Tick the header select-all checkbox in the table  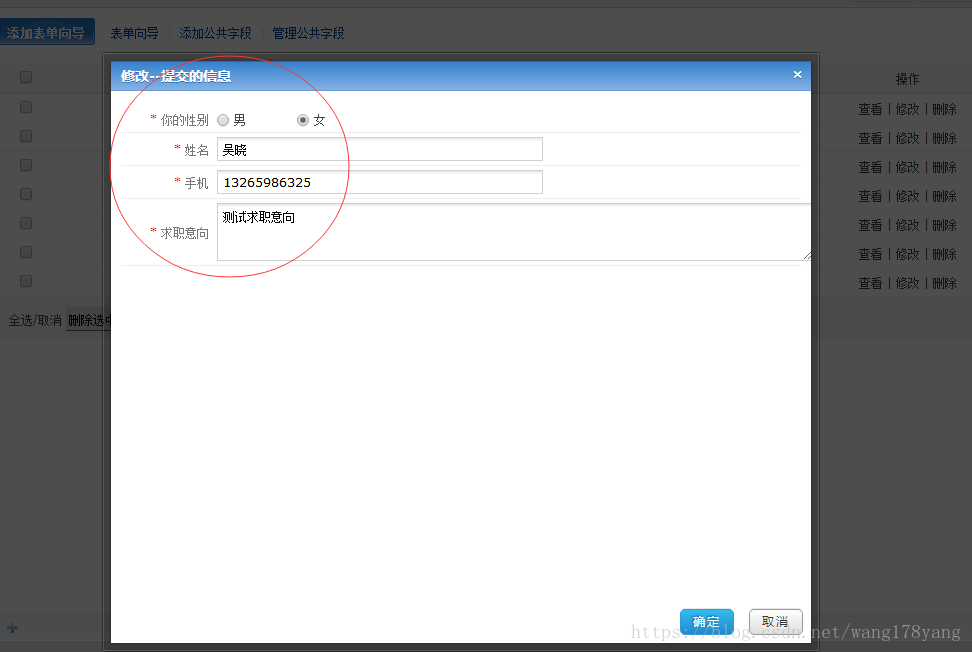[x=26, y=77]
